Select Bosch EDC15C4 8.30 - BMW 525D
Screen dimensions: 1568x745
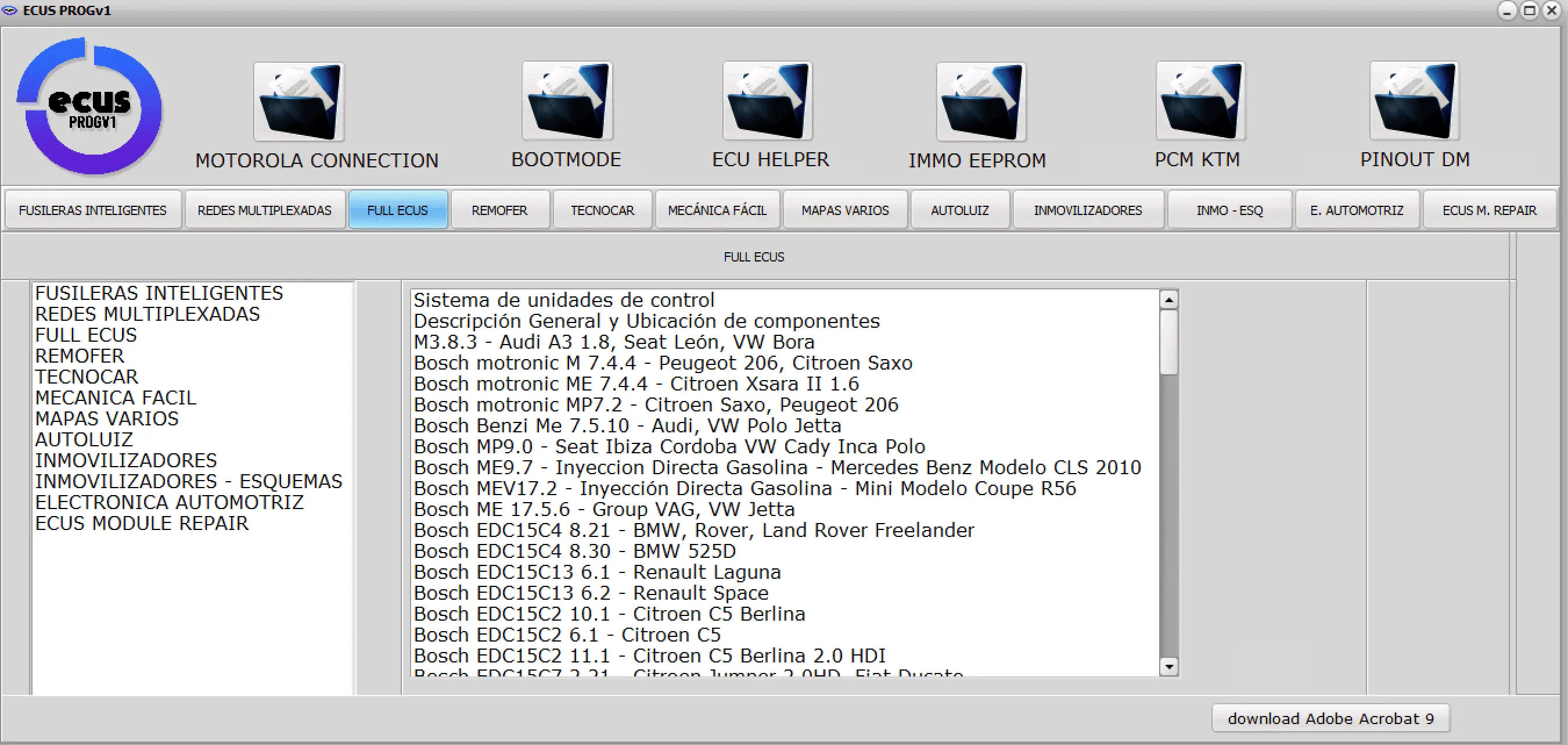(x=574, y=551)
